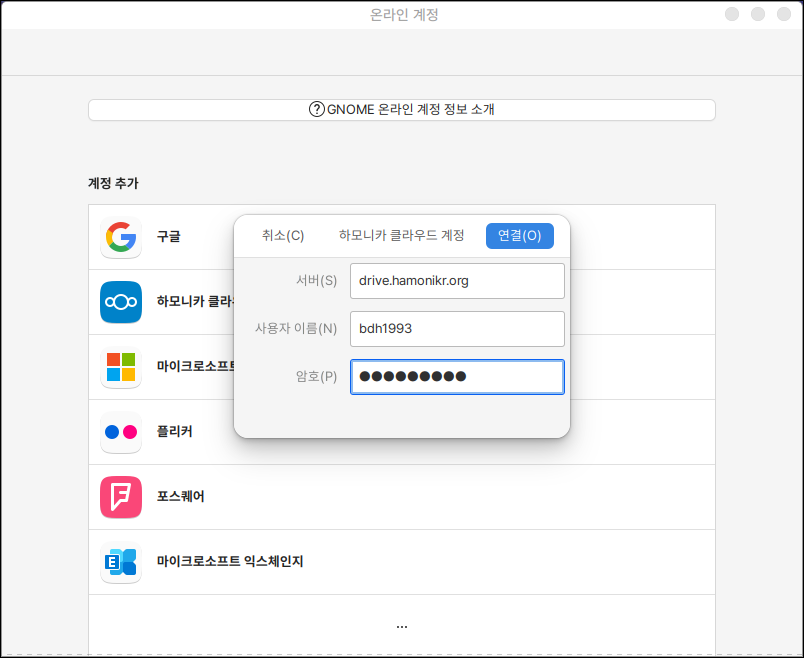Select the 구글 account label
Screen dimensions: 804x658
168,237
